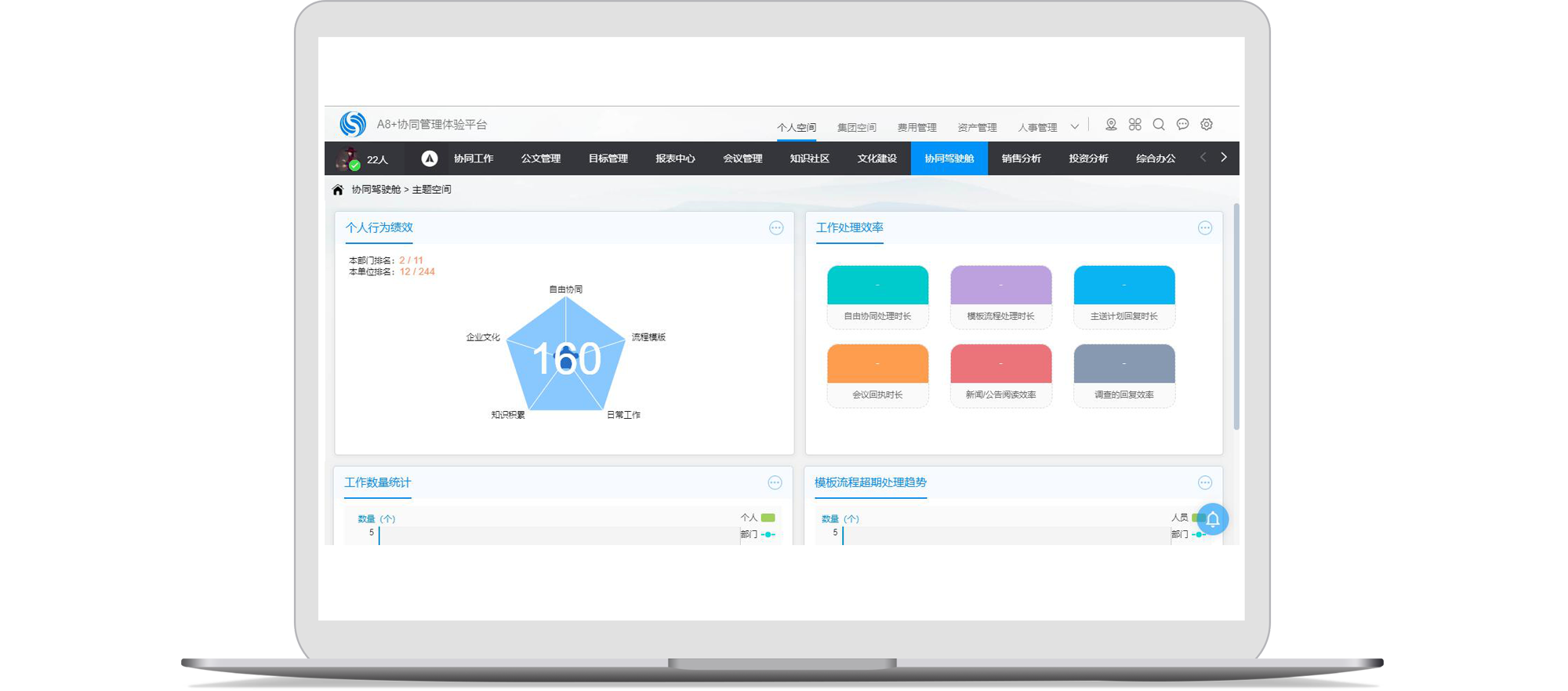Image resolution: width=1568 pixels, height=691 pixels.
Task: Open the chat message bubble icon
Action: 1182,125
